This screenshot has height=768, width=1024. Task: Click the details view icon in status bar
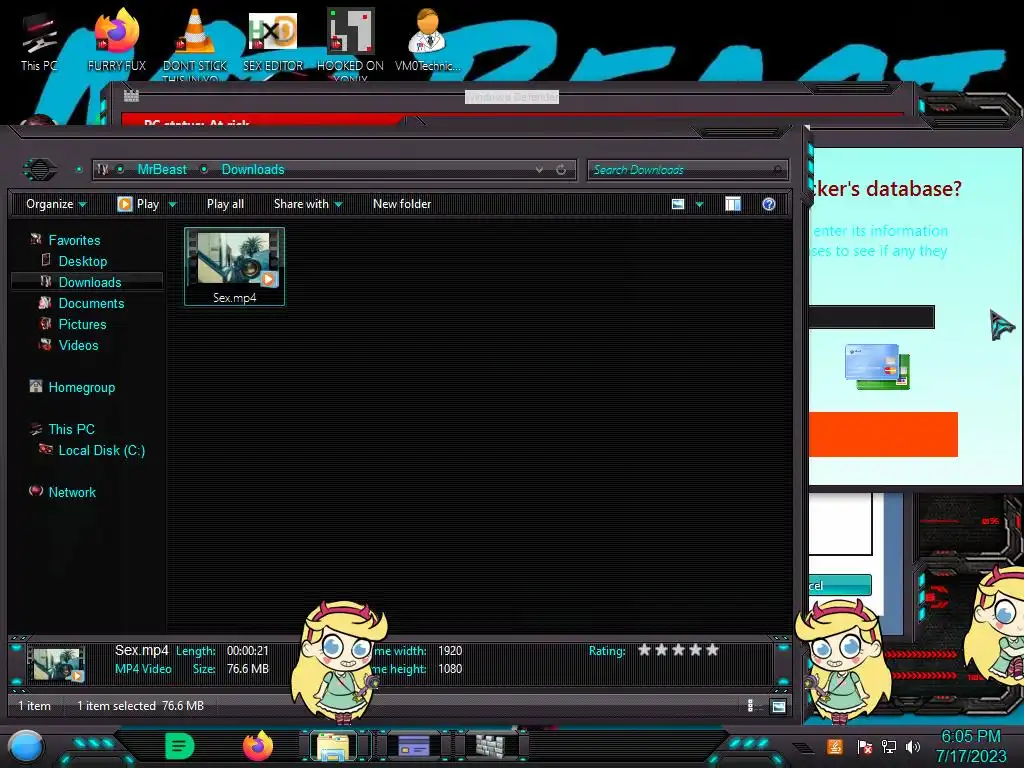(750, 705)
